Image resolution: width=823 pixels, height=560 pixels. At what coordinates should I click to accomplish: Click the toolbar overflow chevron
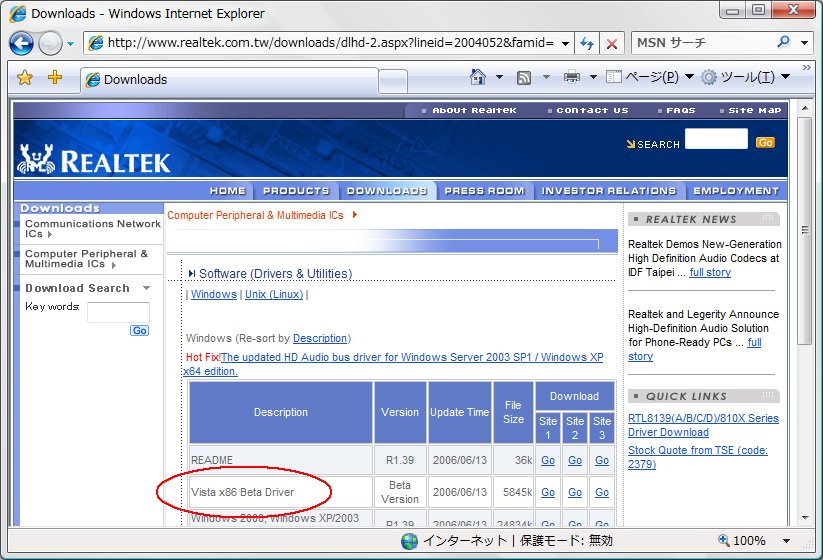tap(806, 67)
